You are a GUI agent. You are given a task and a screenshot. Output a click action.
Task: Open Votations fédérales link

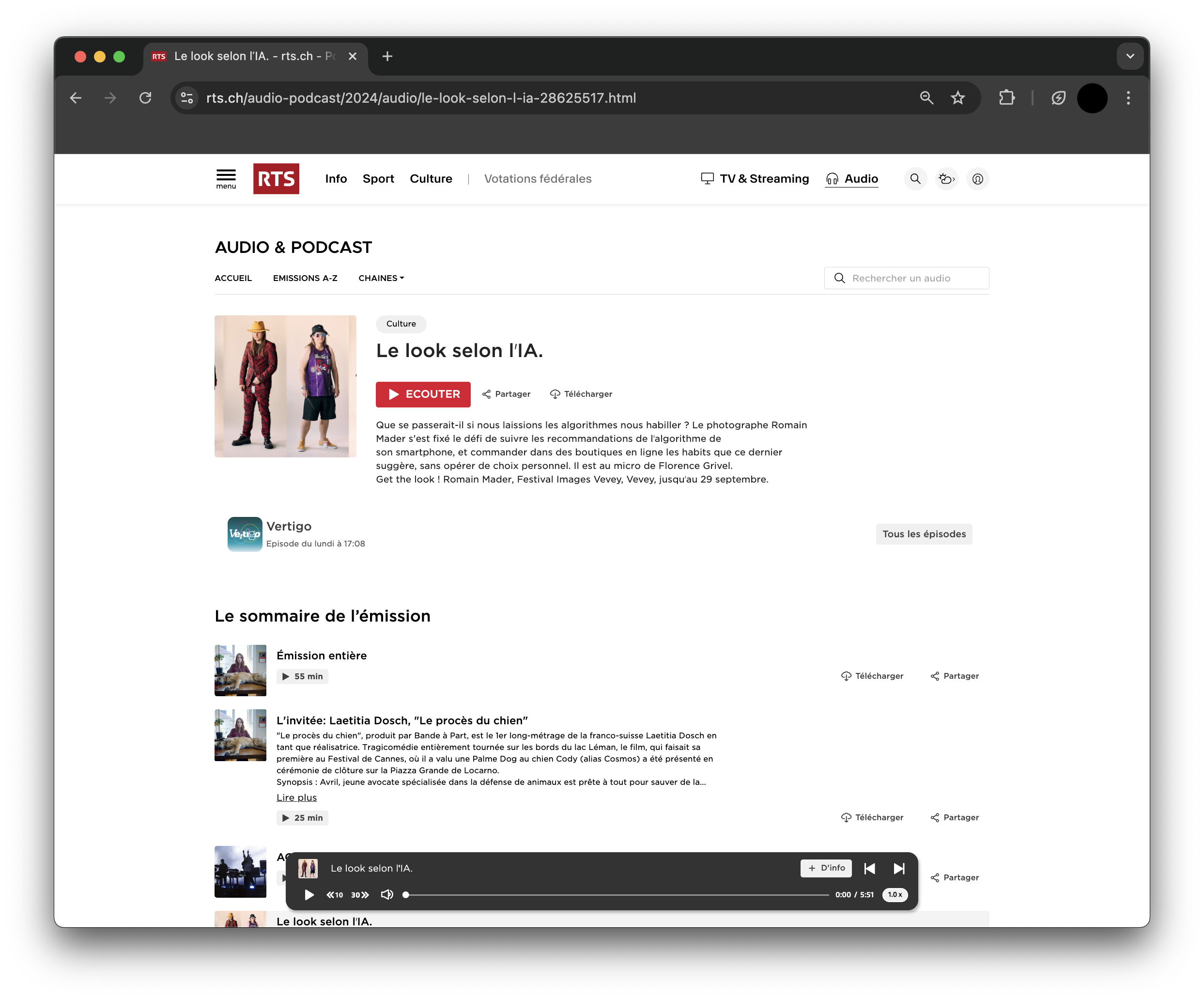pos(538,179)
